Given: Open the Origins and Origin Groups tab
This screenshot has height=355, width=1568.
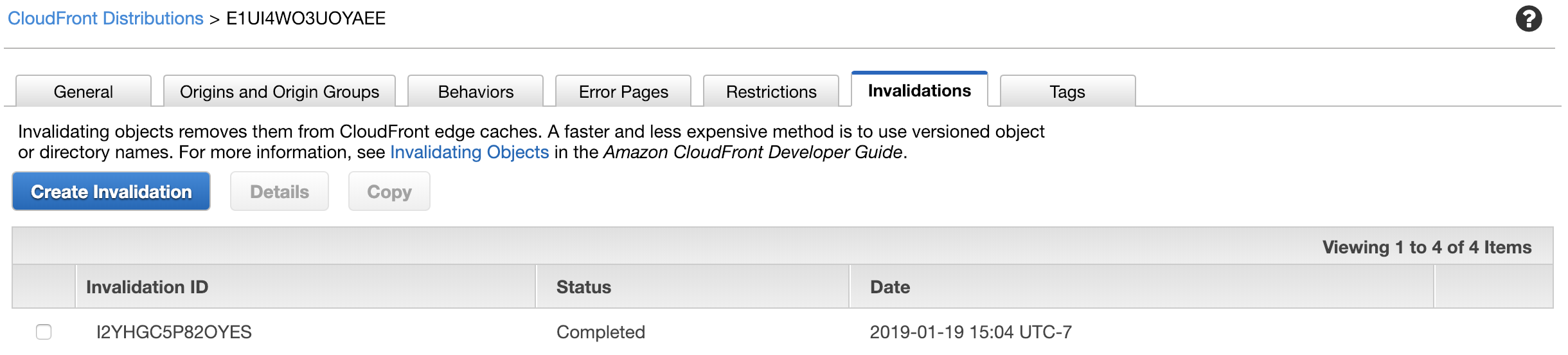Looking at the screenshot, I should point(280,92).
